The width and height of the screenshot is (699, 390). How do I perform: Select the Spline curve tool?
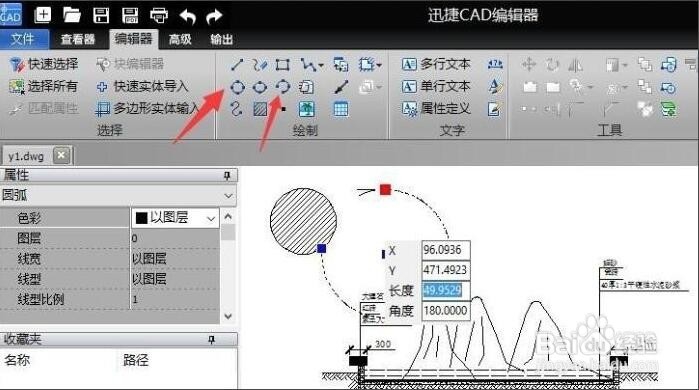point(237,108)
